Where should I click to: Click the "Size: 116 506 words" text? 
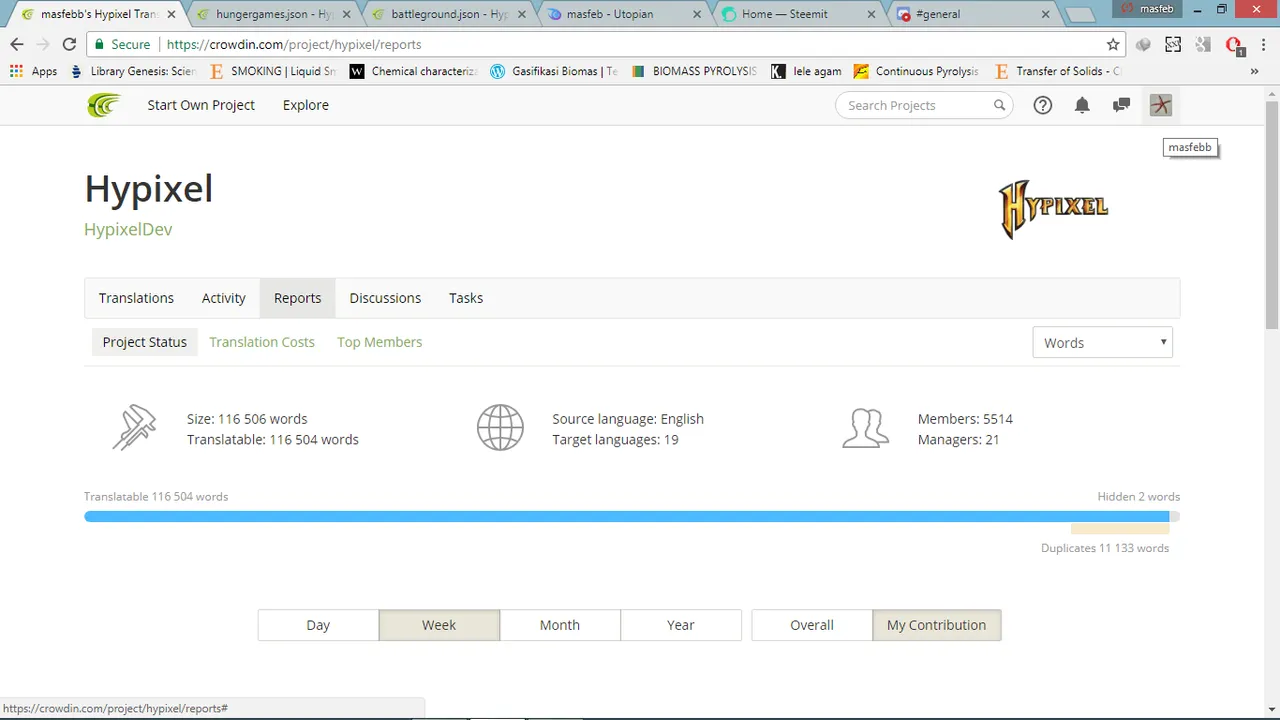[x=247, y=419]
